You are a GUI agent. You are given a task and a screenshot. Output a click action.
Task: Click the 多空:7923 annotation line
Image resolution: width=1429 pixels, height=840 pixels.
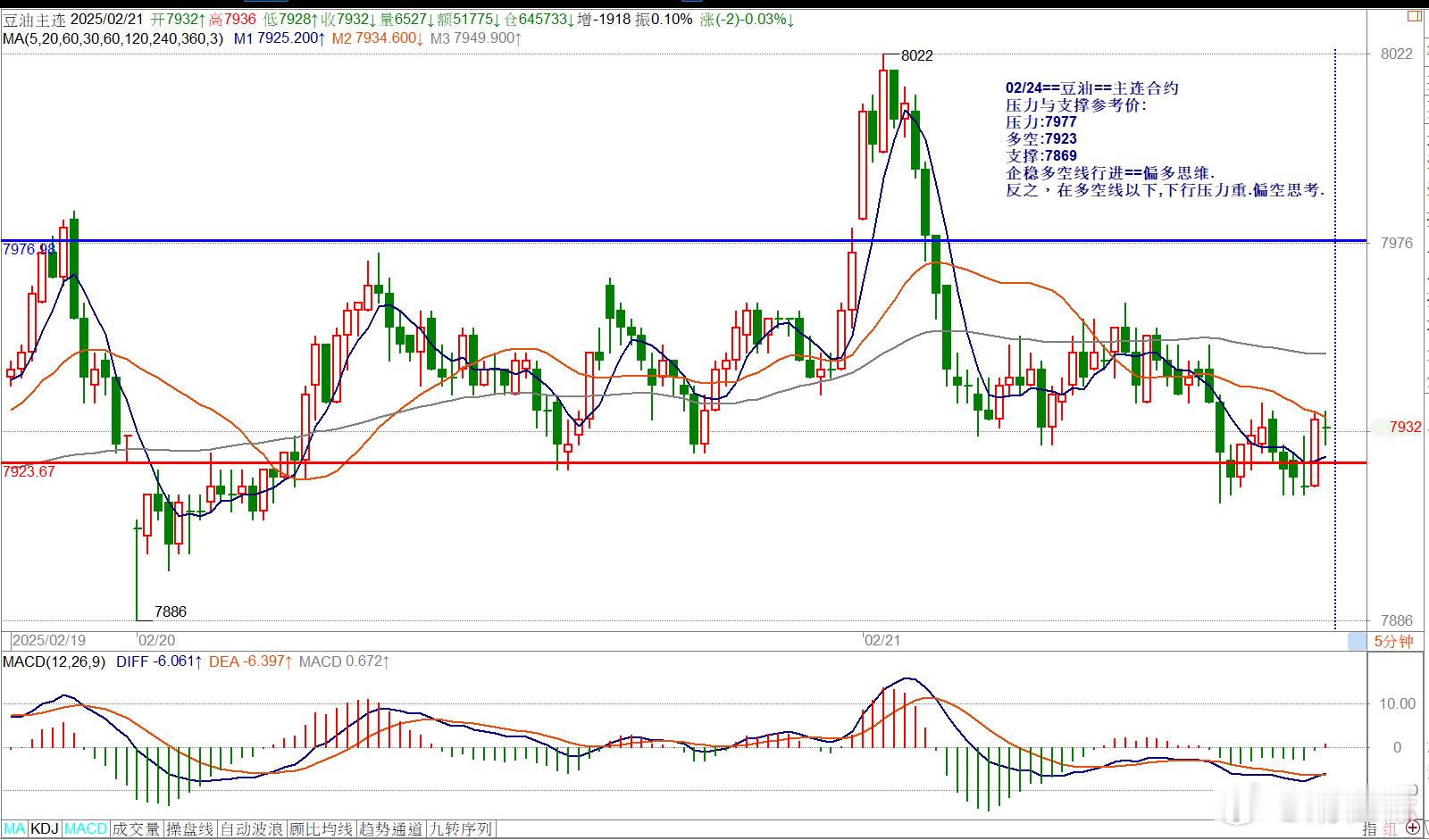[x=1041, y=138]
